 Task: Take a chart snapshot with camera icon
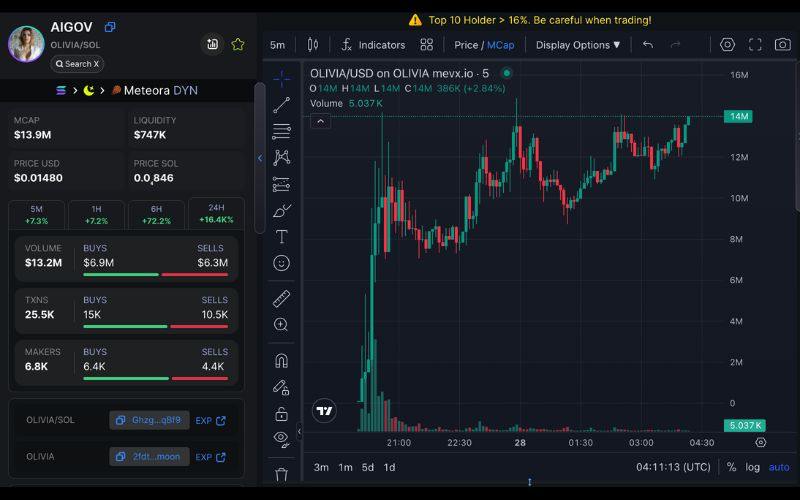tap(783, 45)
